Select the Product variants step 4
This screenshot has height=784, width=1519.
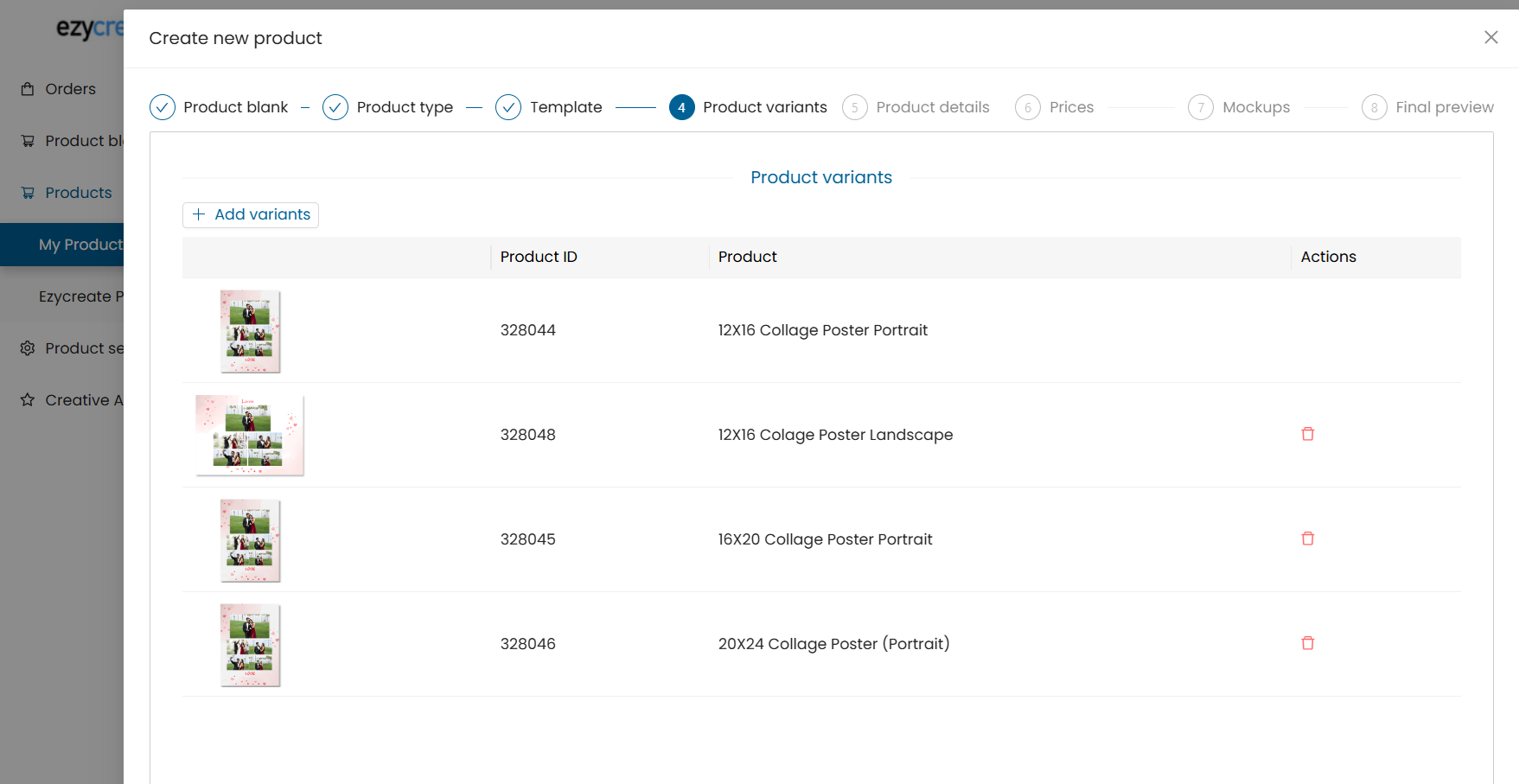[x=681, y=107]
